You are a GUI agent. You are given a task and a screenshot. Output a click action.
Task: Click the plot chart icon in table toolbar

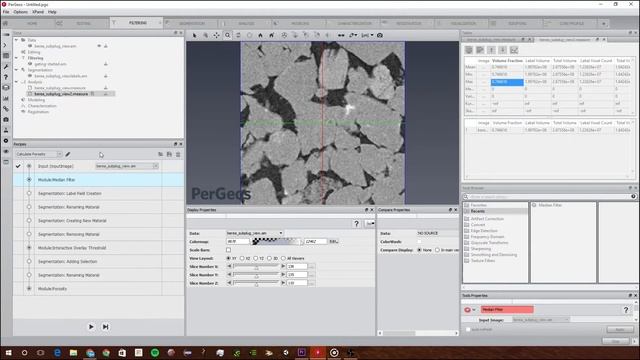coord(514,50)
